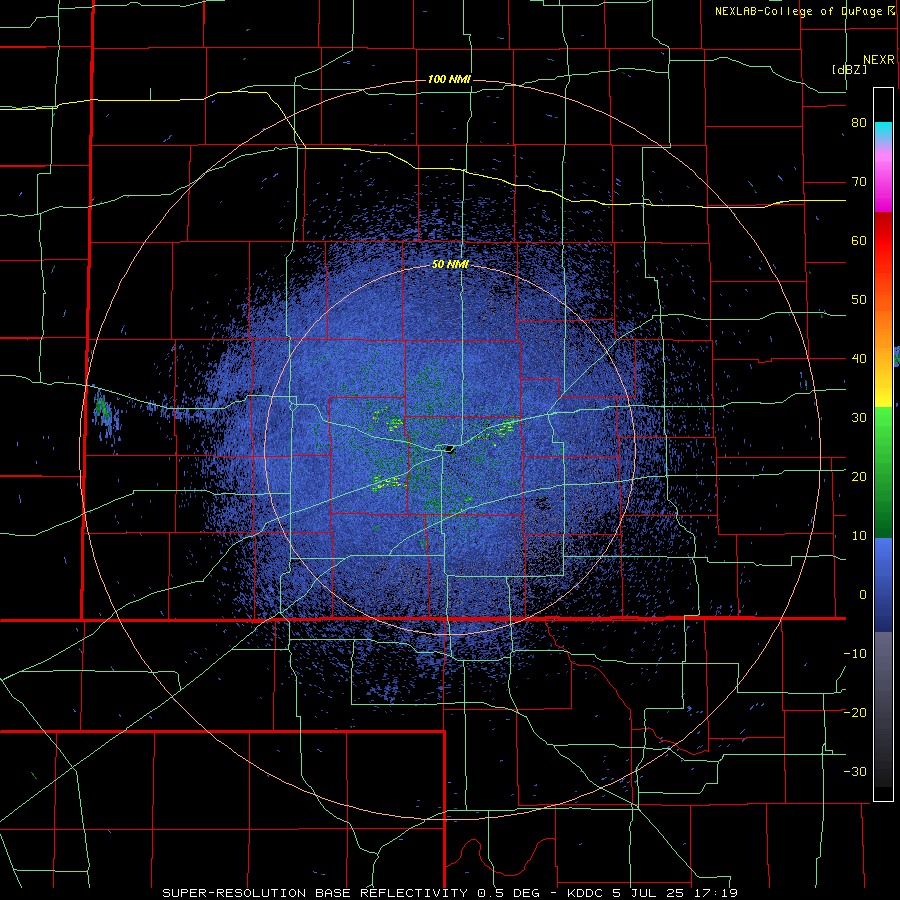Click the Super-Resolution Base Reflectivity caption
The image size is (900, 900).
pos(450,893)
